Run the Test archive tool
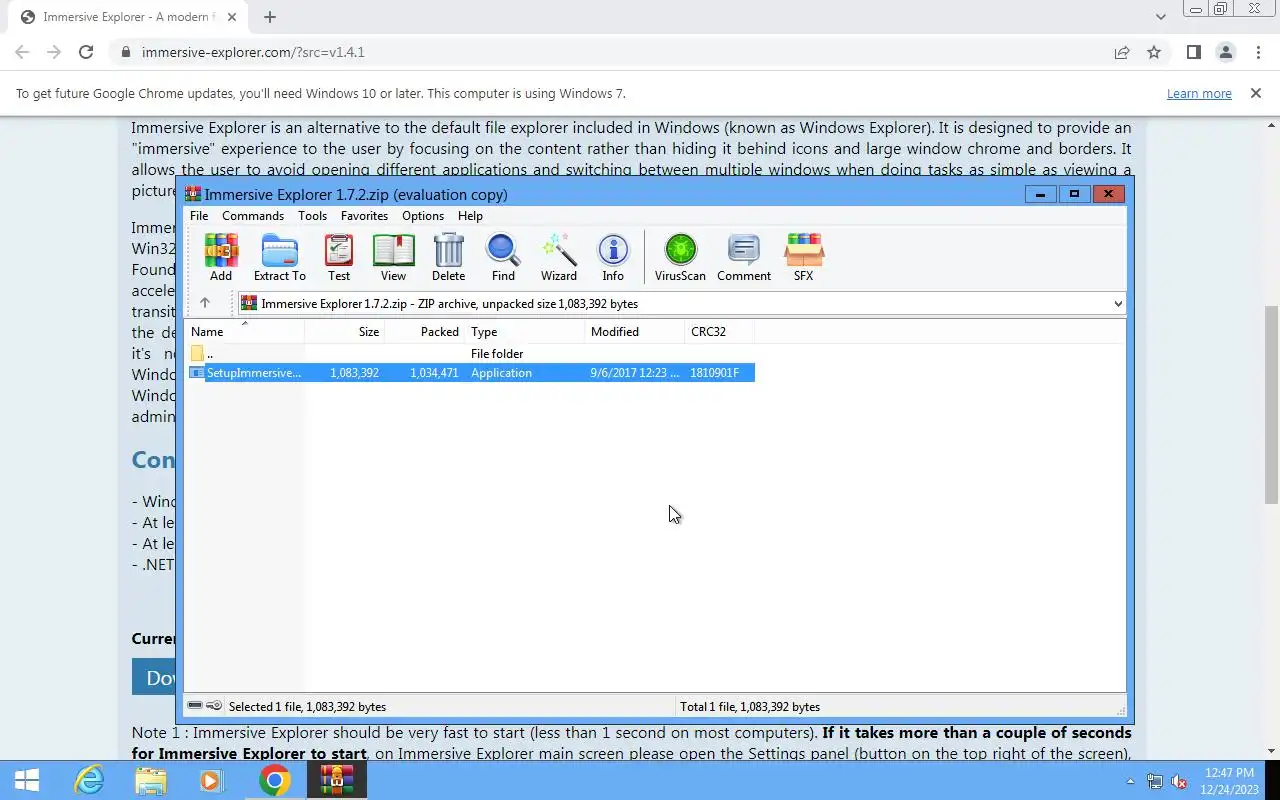 coord(339,257)
